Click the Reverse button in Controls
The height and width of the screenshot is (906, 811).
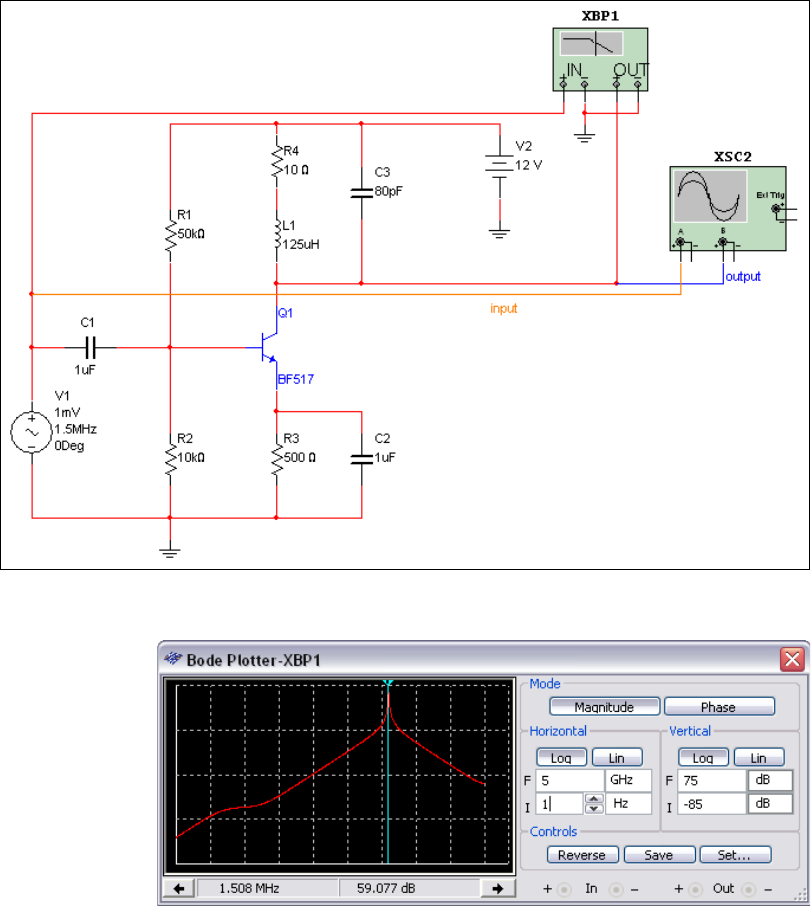pyautogui.click(x=582, y=855)
